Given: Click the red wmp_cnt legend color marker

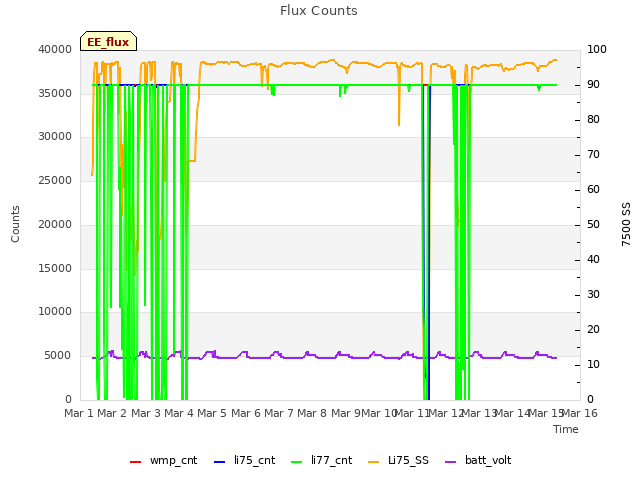Looking at the screenshot, I should click(135, 462).
